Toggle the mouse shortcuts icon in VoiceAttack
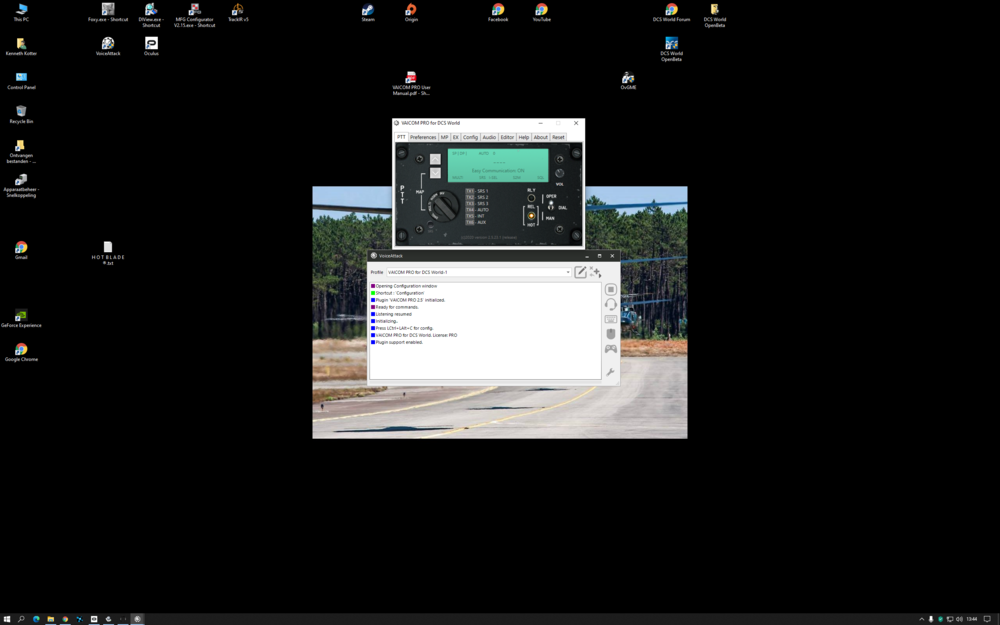The width and height of the screenshot is (1000, 625). click(611, 334)
